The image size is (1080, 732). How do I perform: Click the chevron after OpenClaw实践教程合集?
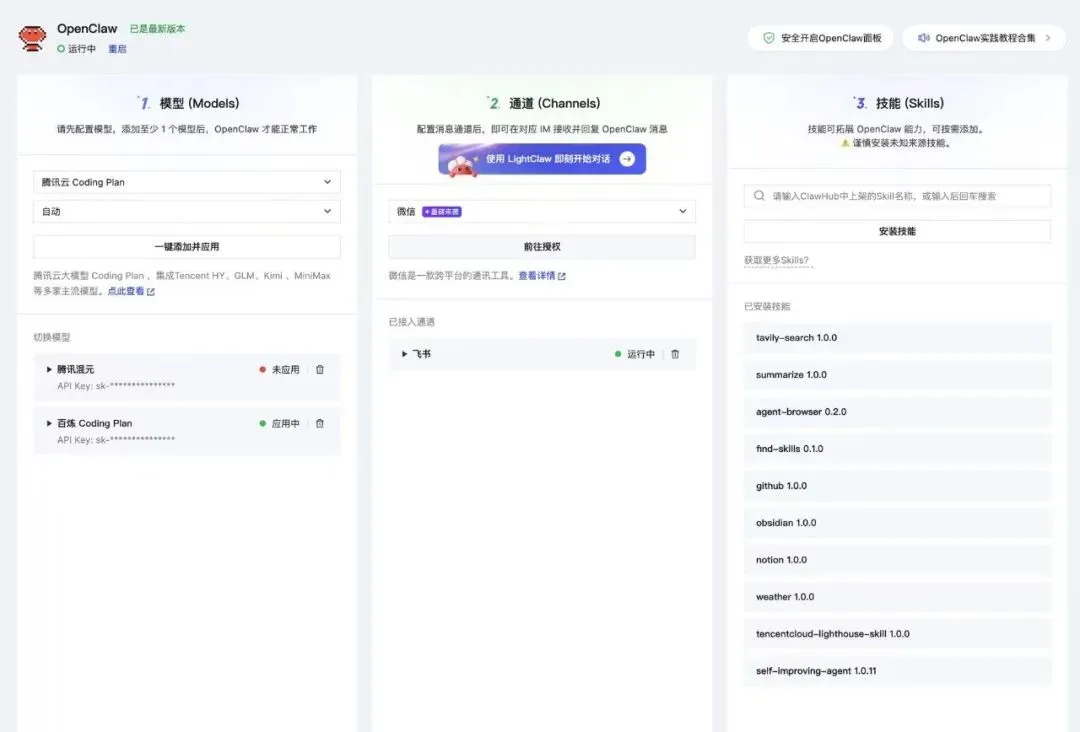[x=1048, y=38]
